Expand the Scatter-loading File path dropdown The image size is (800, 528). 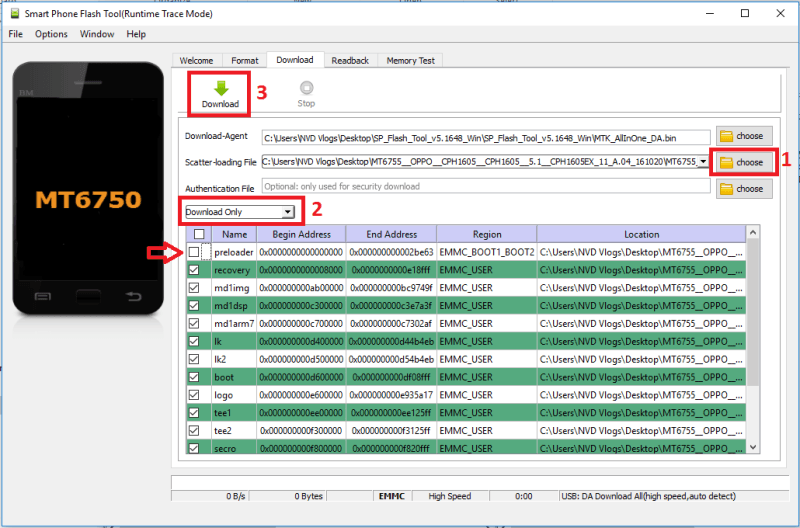click(704, 162)
